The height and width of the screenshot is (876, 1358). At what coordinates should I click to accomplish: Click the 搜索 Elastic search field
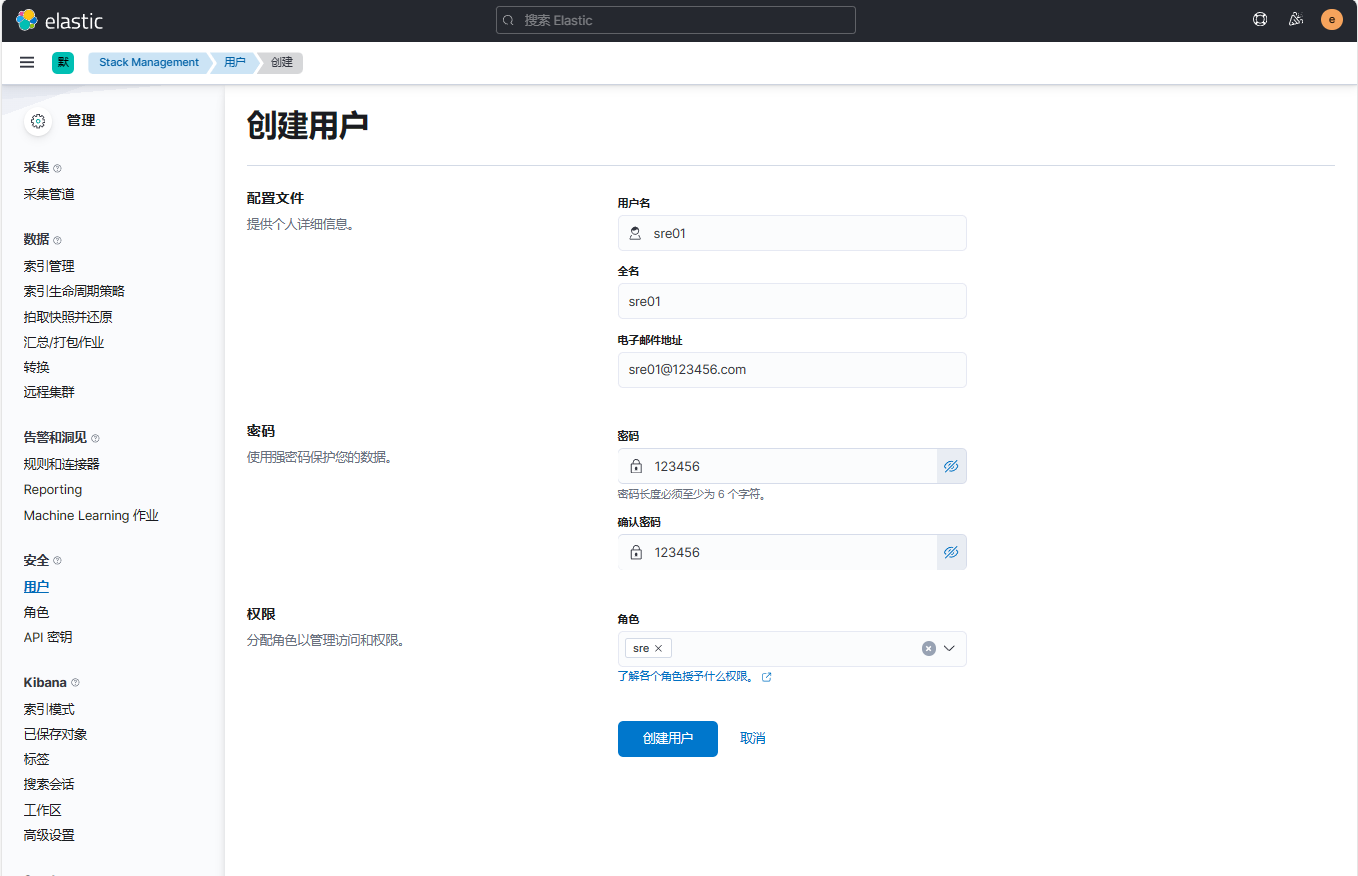[x=676, y=20]
